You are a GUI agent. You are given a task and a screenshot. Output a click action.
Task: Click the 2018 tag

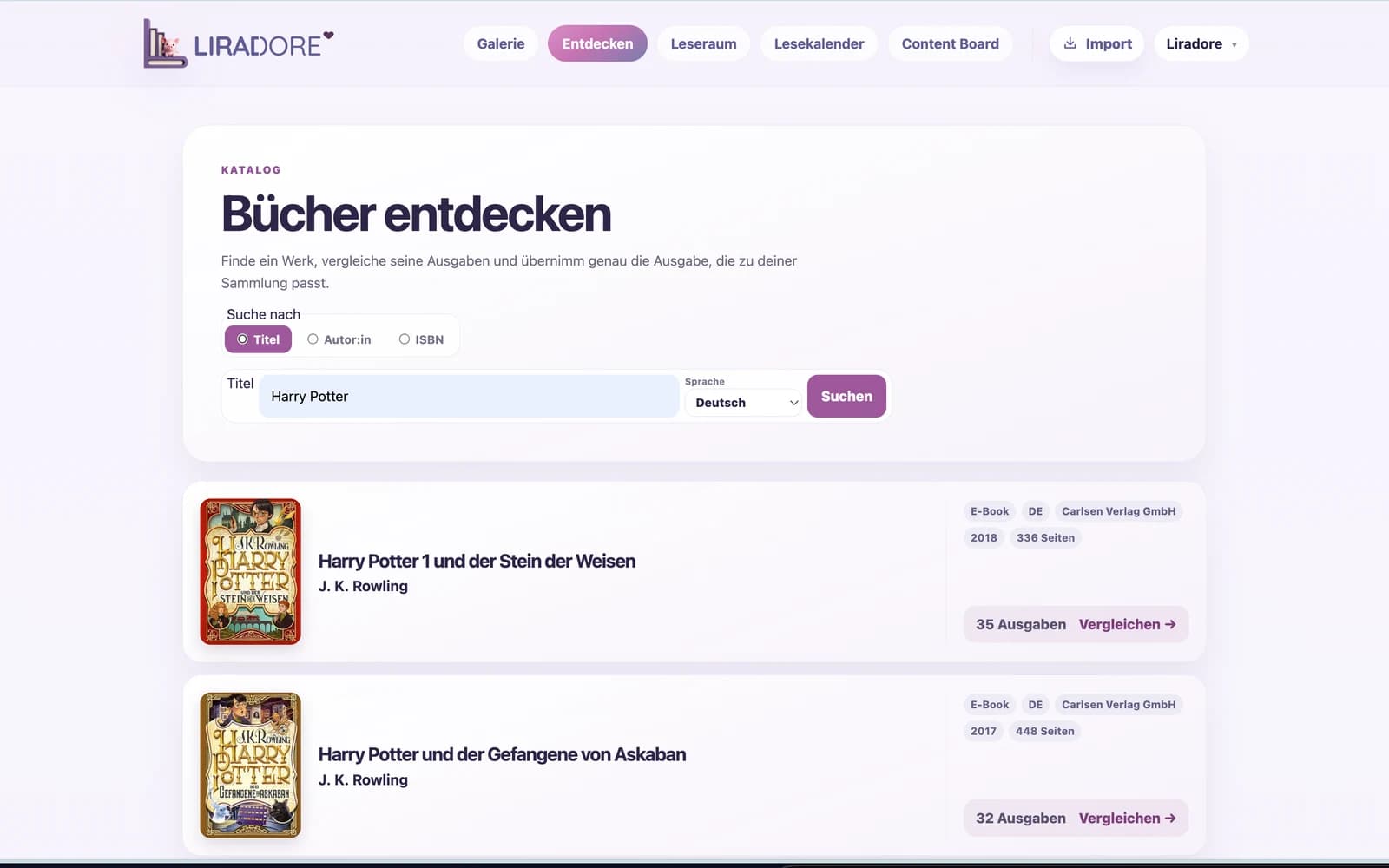click(x=984, y=537)
